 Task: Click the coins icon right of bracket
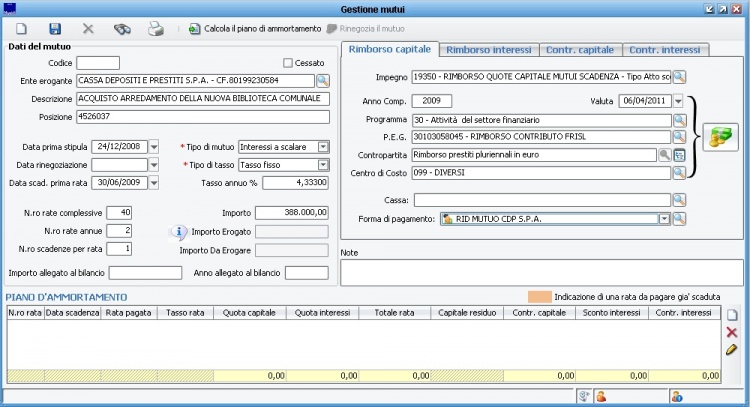tap(719, 138)
